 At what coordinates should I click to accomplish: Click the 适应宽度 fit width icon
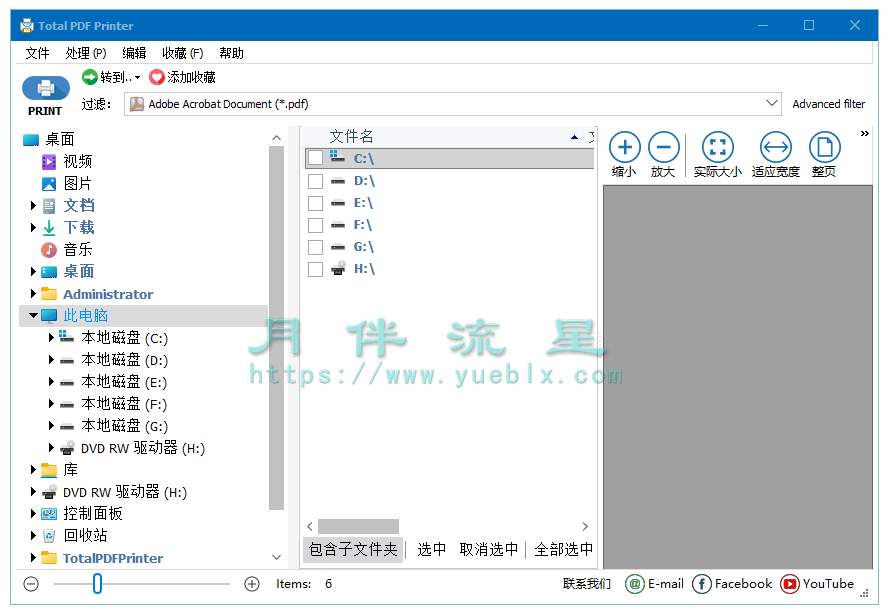775,147
